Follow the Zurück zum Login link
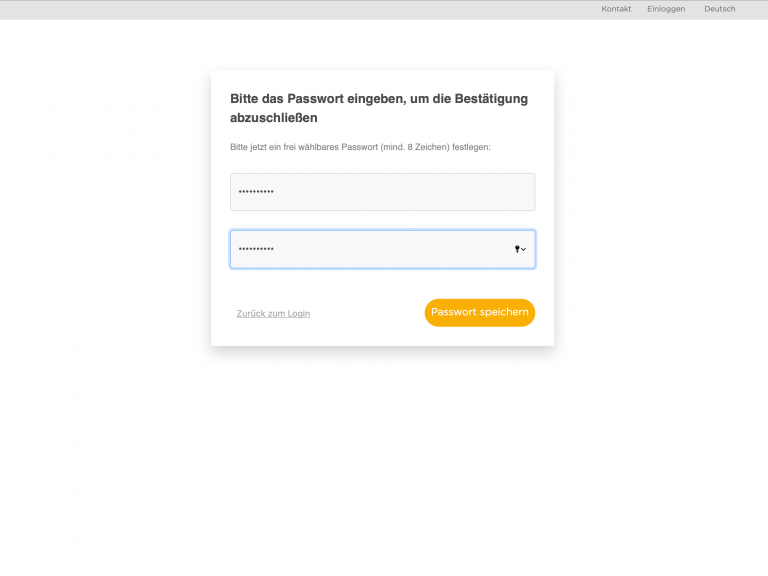 273,313
